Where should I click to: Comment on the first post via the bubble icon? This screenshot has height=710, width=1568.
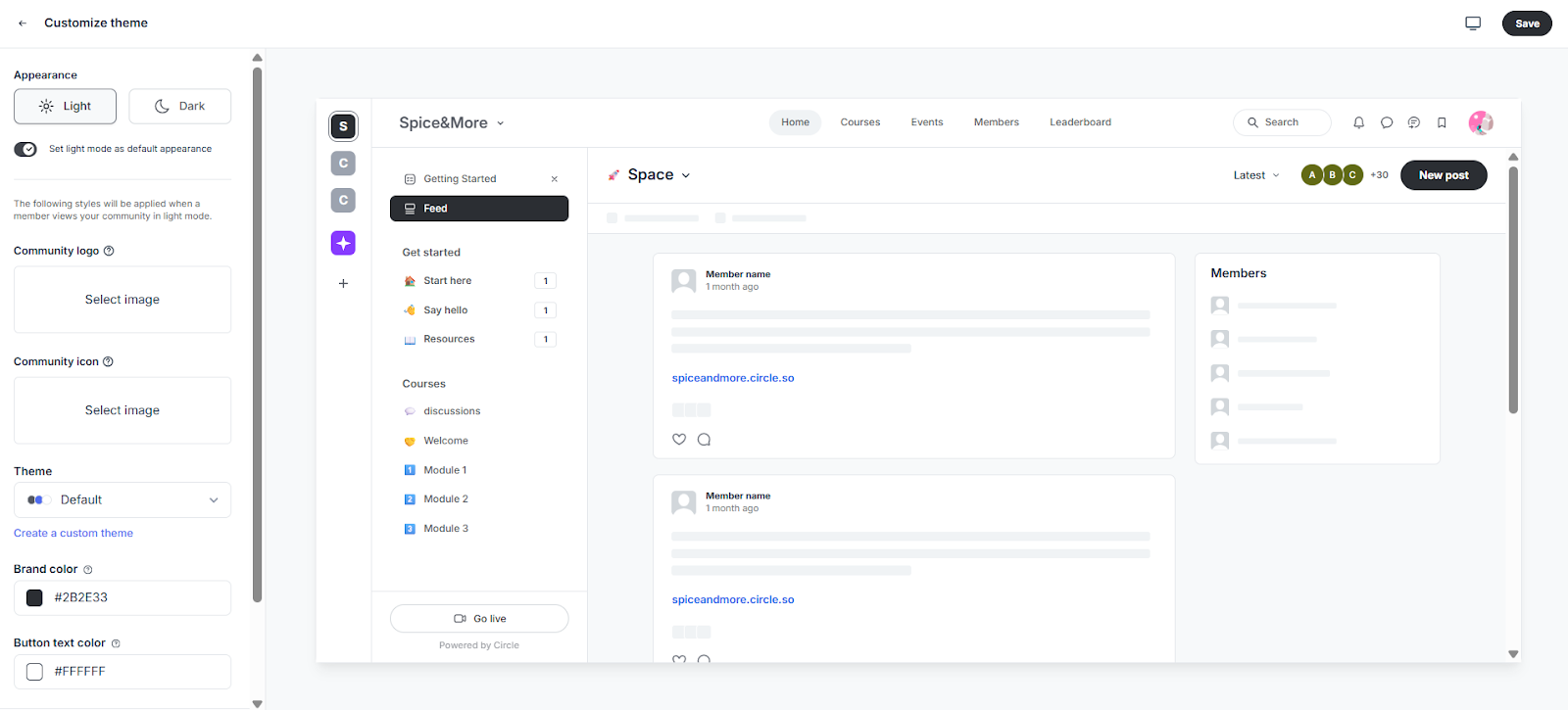[704, 439]
